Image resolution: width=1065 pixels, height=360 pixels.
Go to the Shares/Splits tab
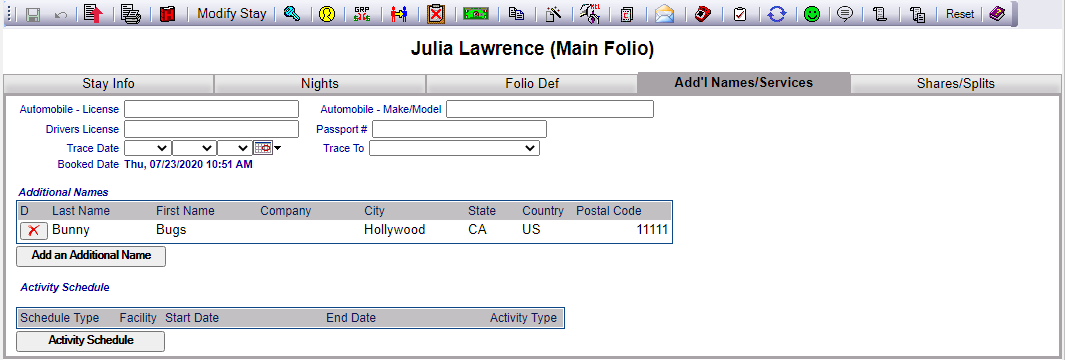click(956, 84)
